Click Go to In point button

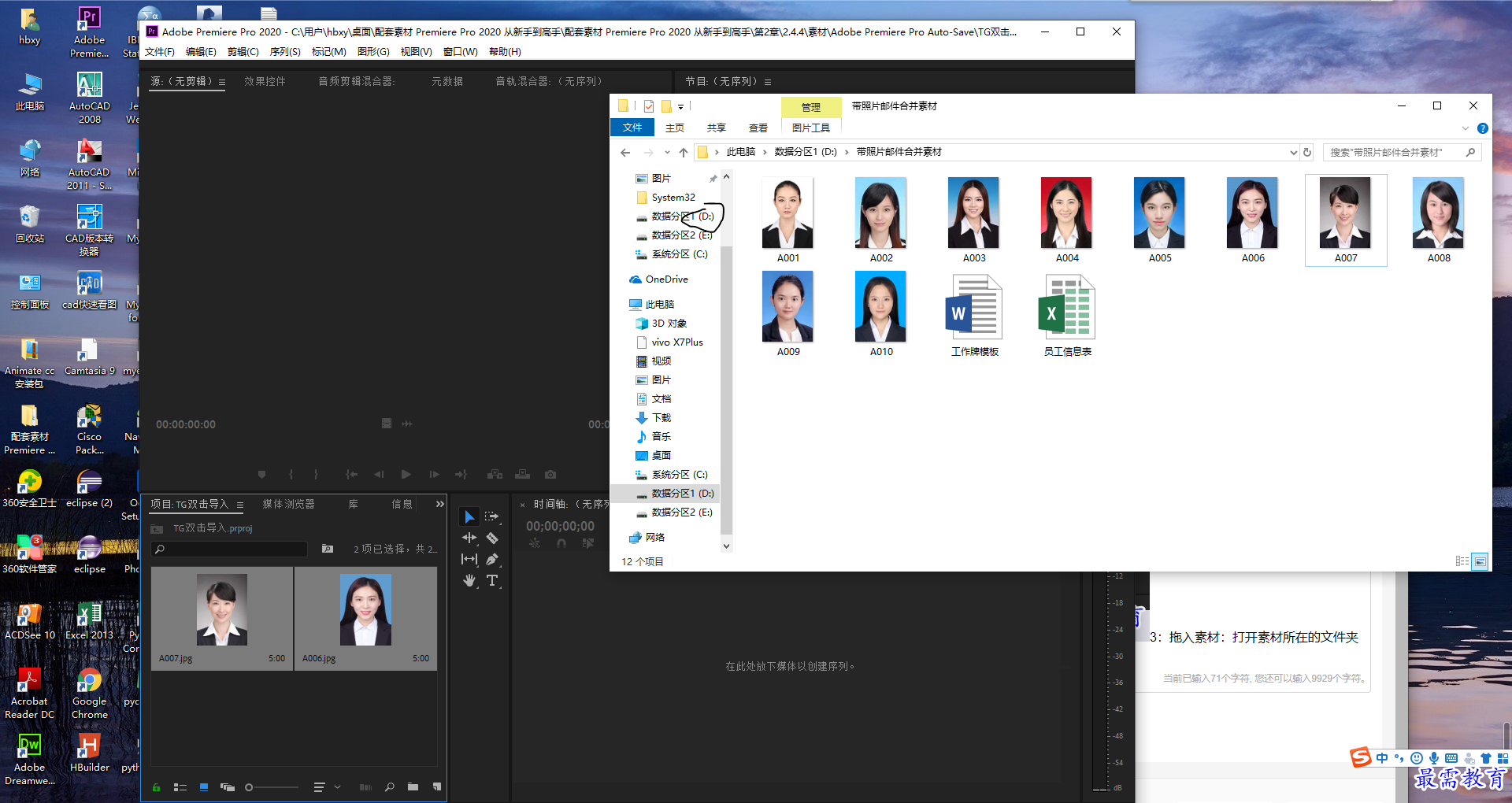pyautogui.click(x=352, y=474)
